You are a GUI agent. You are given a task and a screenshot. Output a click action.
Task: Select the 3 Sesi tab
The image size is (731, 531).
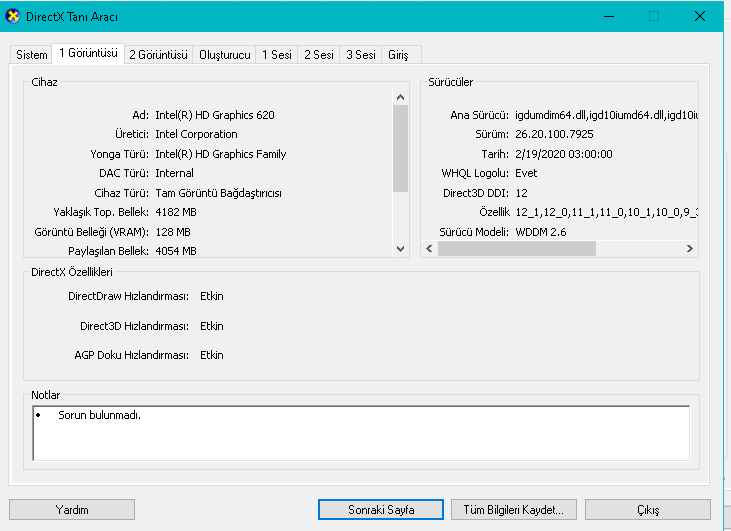coord(361,55)
